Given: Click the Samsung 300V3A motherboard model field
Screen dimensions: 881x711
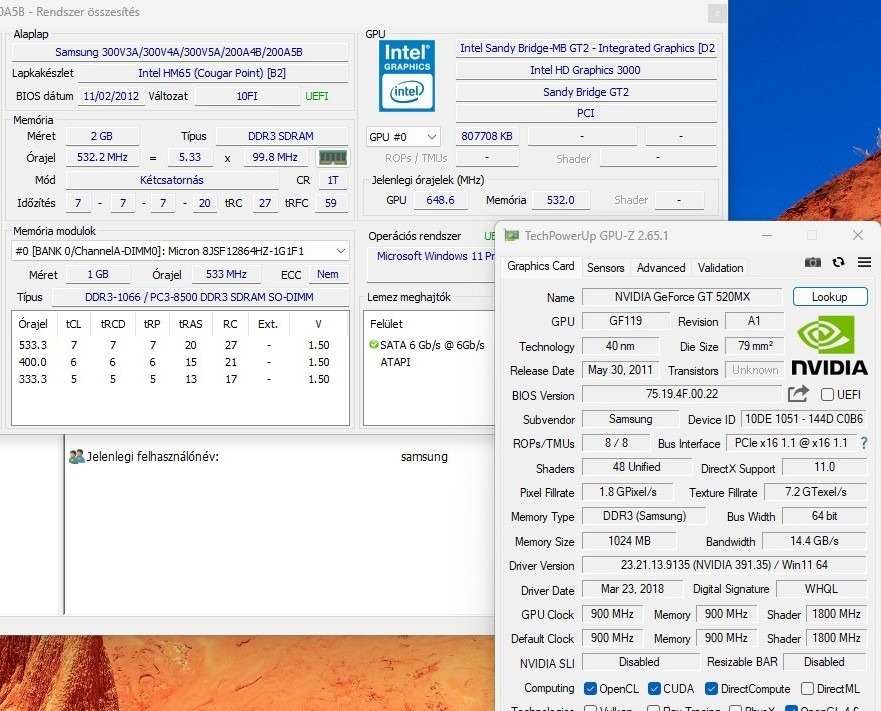Looking at the screenshot, I should click(179, 52).
